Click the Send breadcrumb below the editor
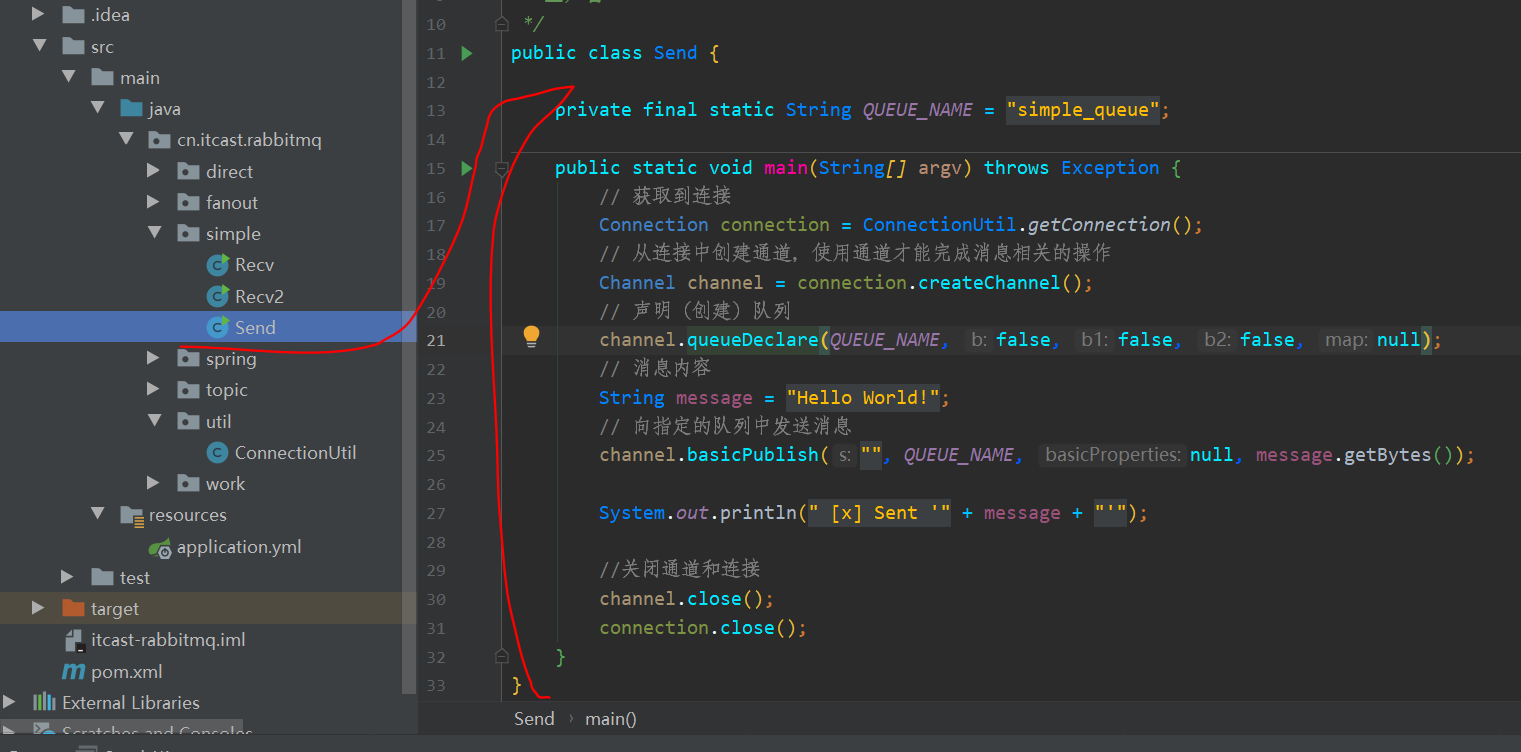The width and height of the screenshot is (1521, 752). (x=534, y=719)
